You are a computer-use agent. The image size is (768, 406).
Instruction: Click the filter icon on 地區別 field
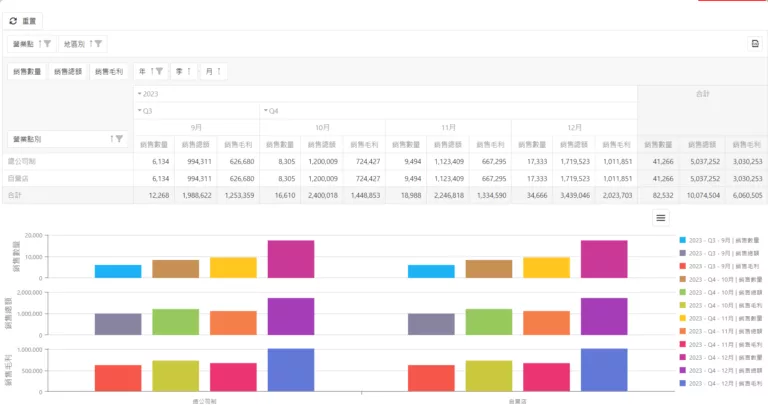point(98,44)
